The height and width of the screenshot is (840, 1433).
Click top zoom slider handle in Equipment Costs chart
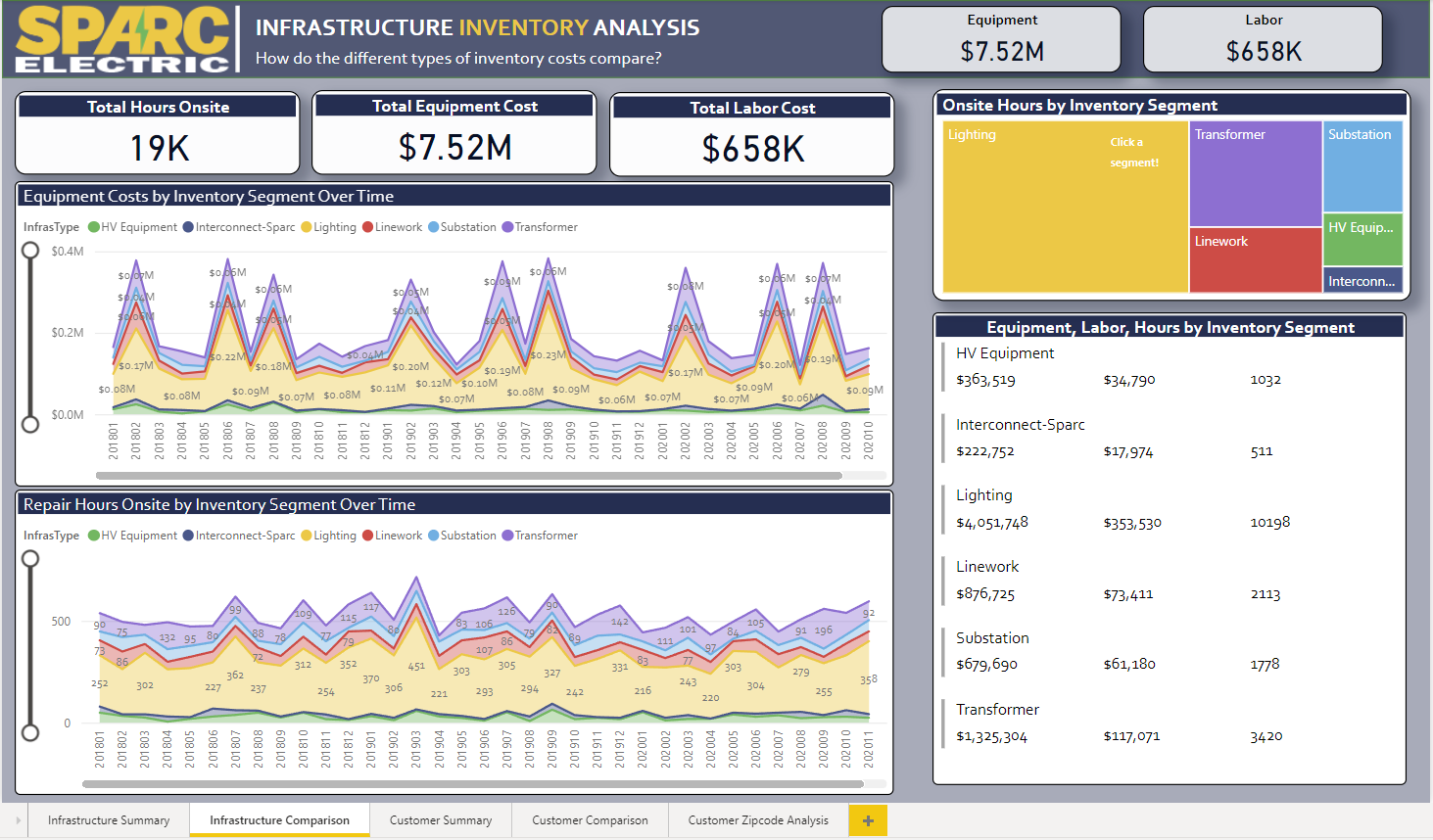point(30,251)
